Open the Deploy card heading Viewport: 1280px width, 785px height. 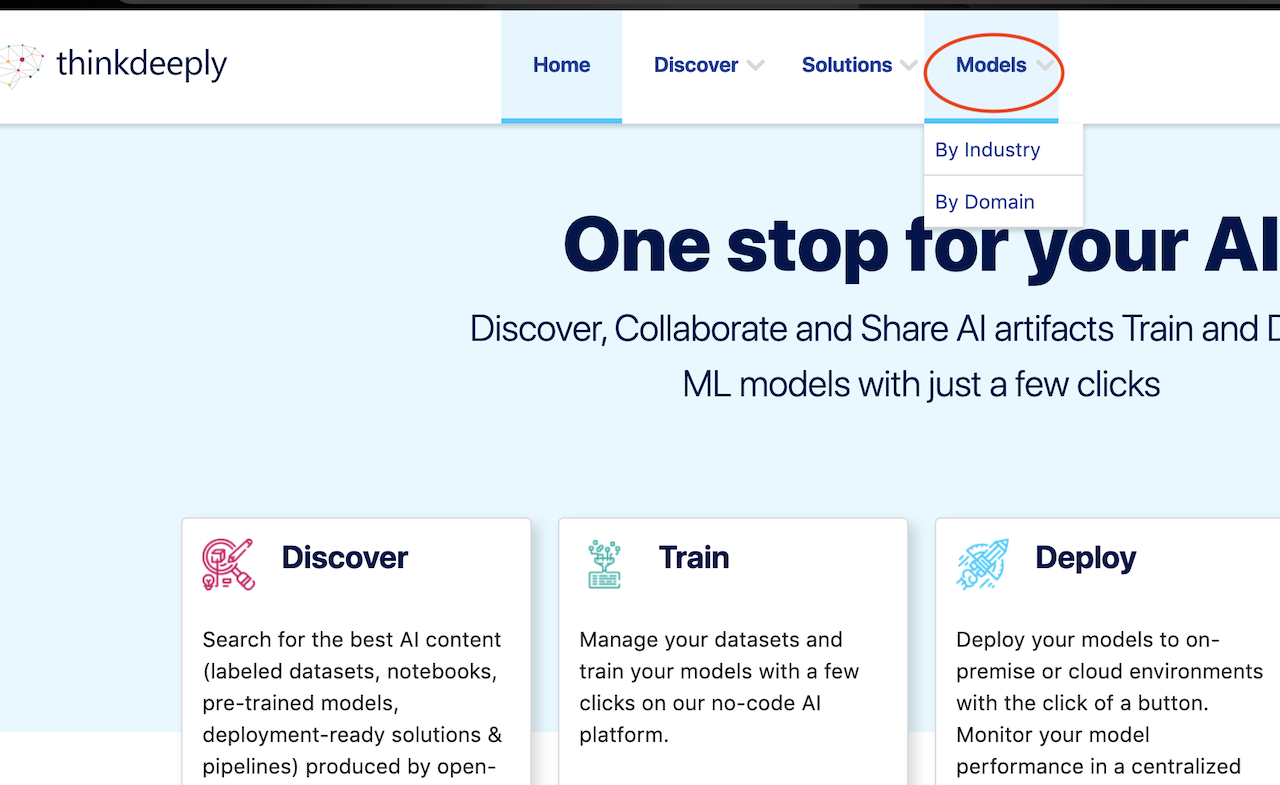[1085, 557]
